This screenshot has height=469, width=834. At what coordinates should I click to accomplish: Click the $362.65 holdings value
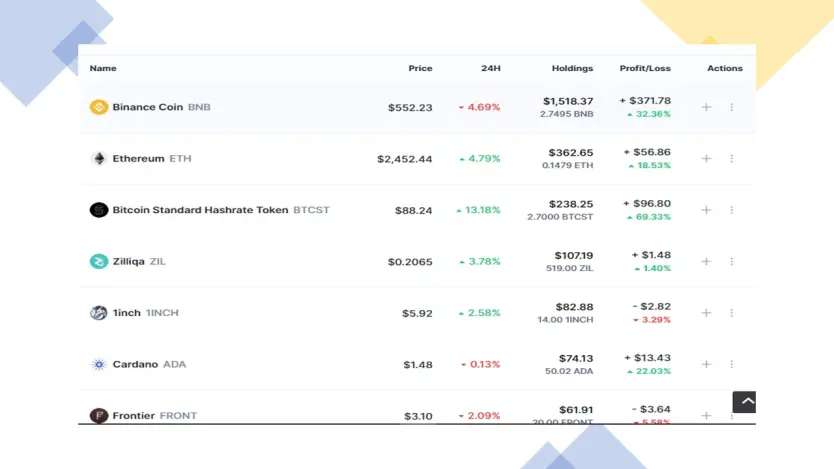(571, 153)
